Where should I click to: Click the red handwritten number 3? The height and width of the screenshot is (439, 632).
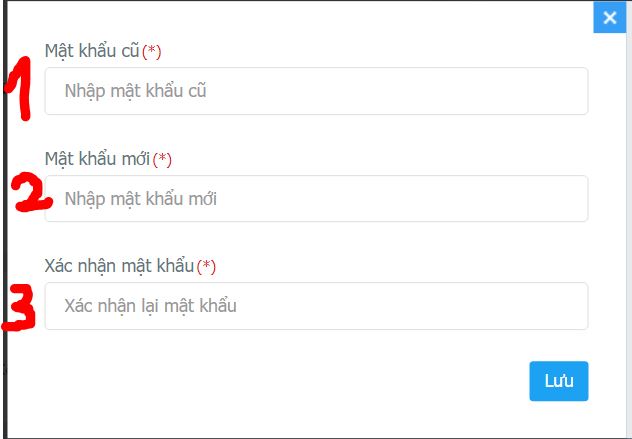19,308
